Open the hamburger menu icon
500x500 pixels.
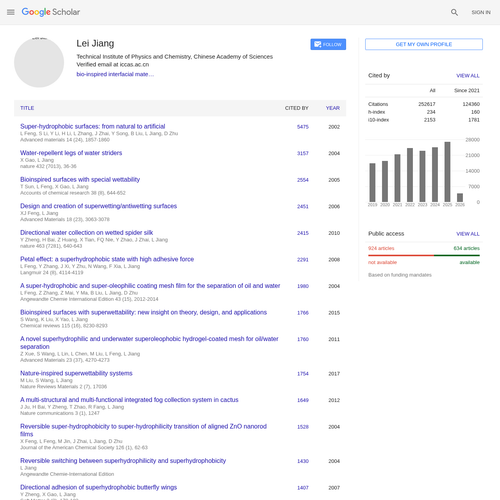coord(11,12)
